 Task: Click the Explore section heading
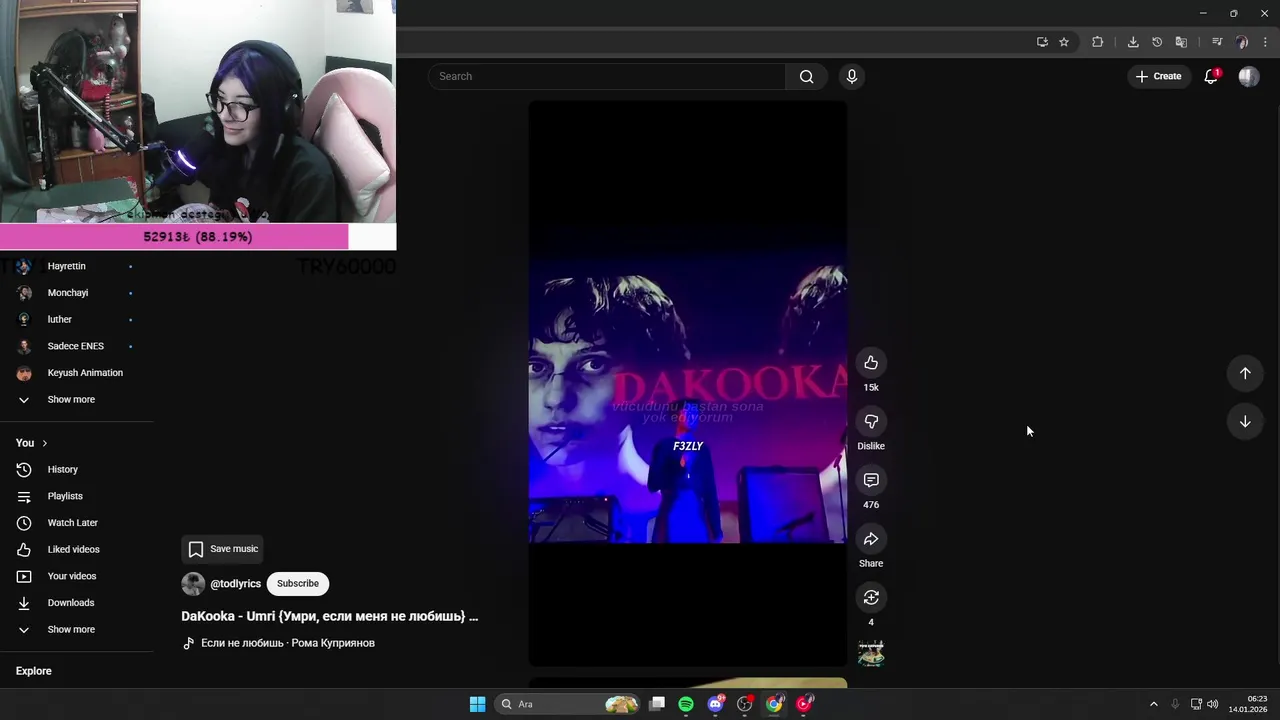click(34, 671)
